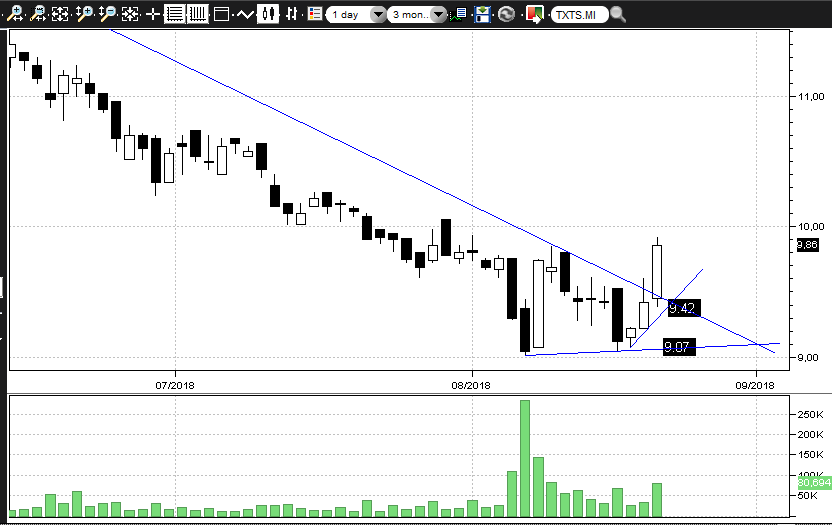Click the symbol search magnifier icon
Image resolution: width=832 pixels, height=525 pixels.
point(618,14)
